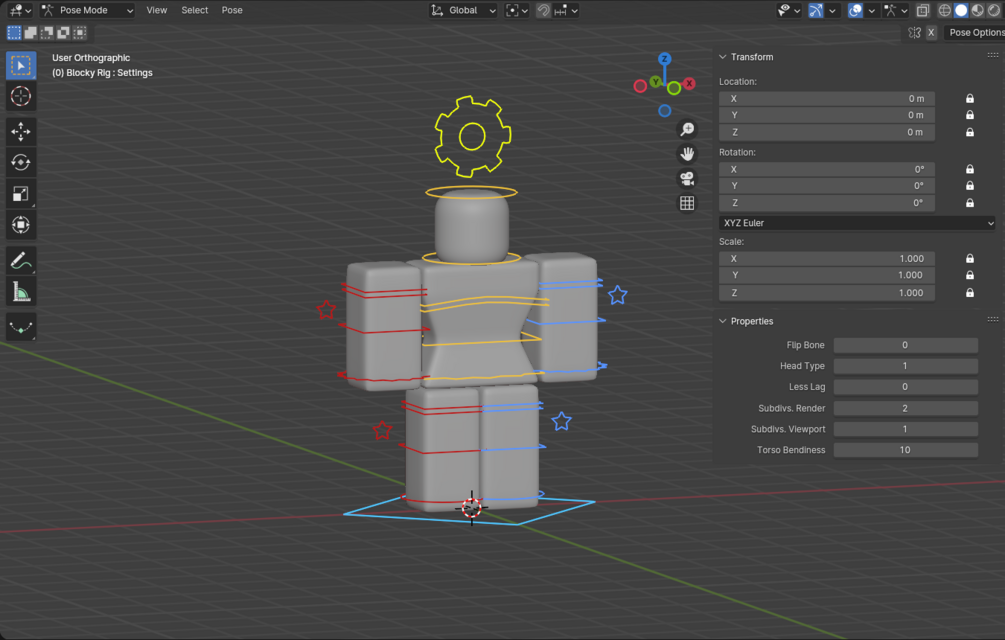Image resolution: width=1005 pixels, height=640 pixels.
Task: Open the overlays options dropdown arrow
Action: point(872,10)
